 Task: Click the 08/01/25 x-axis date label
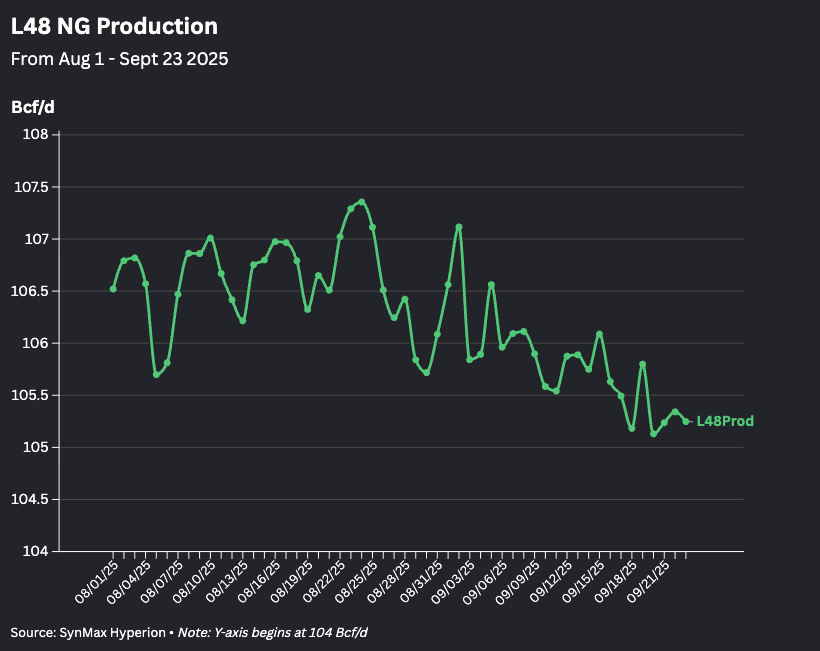(x=97, y=581)
